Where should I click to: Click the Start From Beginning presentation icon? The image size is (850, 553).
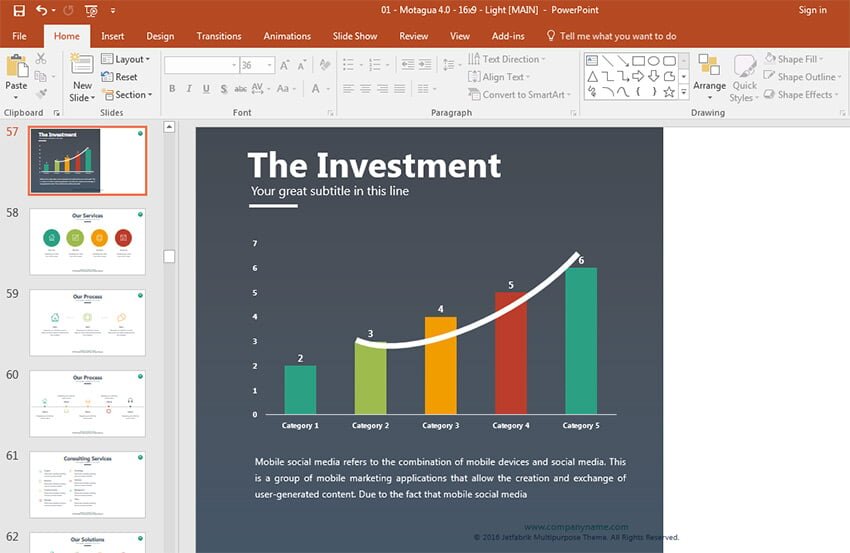91,11
